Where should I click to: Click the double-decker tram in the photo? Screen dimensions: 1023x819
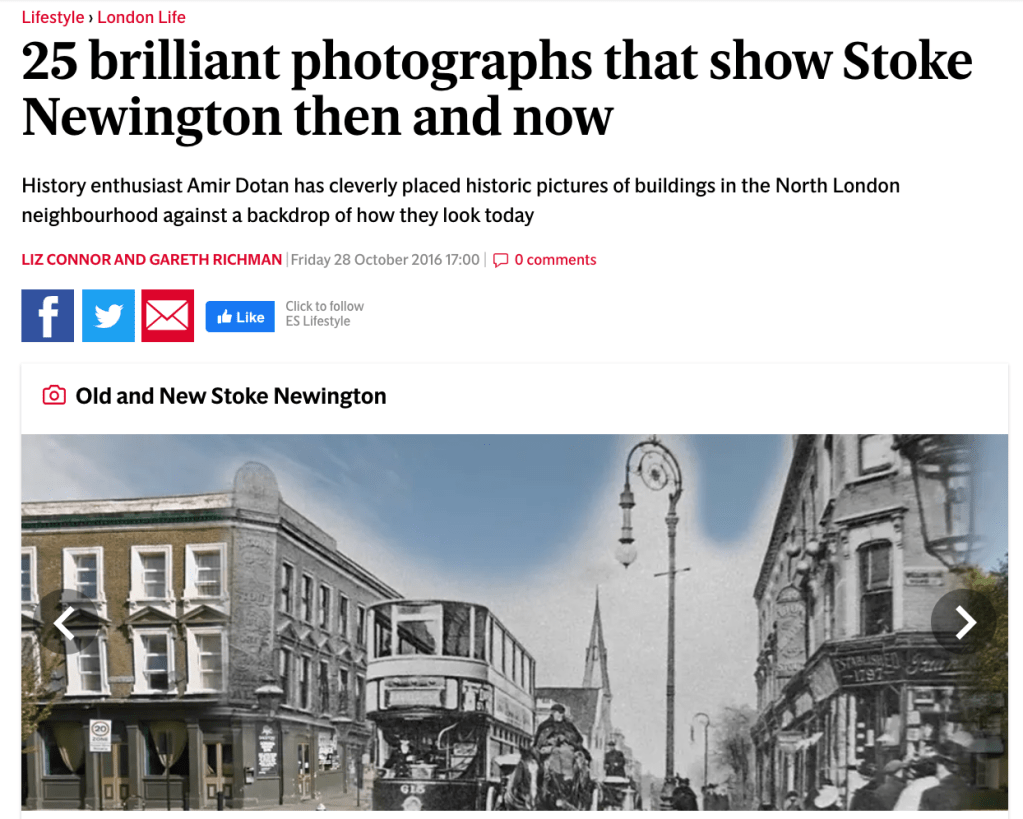(x=450, y=702)
